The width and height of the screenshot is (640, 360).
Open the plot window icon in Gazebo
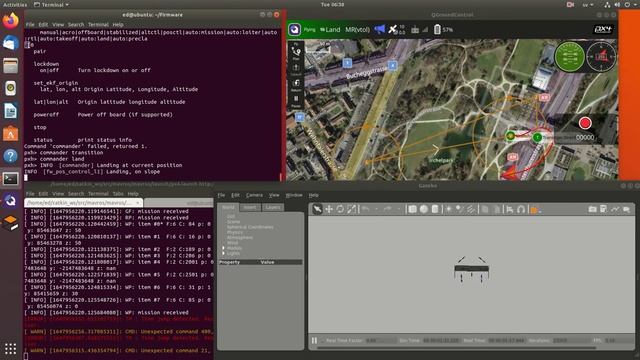coord(615,209)
